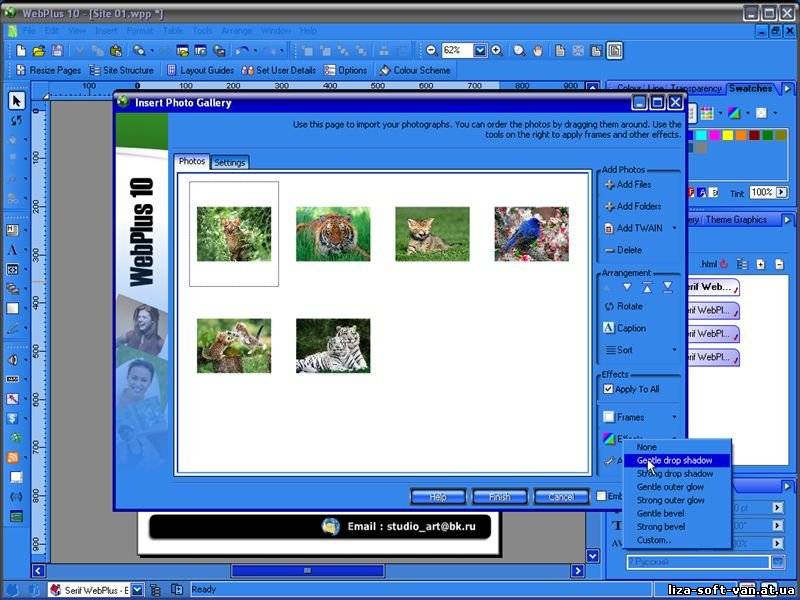Cancel the Insert Photo Gallery dialog

[x=561, y=496]
